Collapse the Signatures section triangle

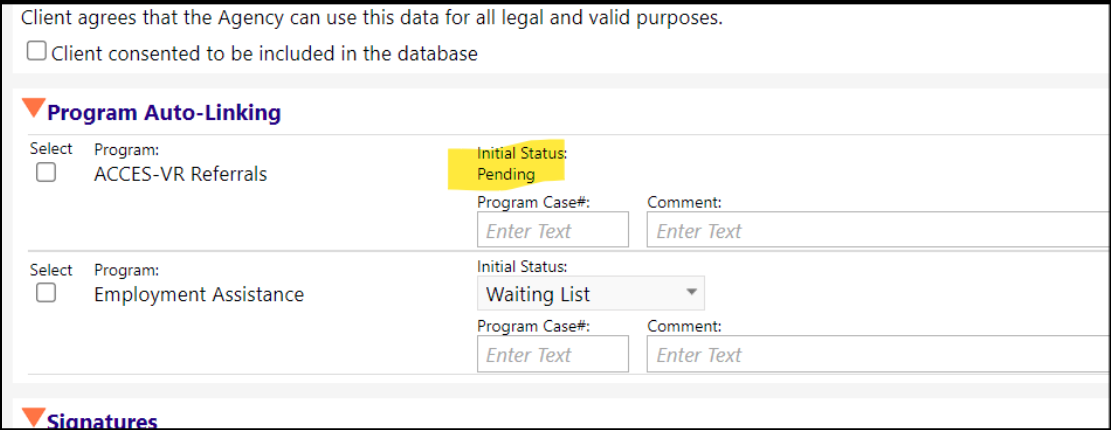[x=33, y=418]
